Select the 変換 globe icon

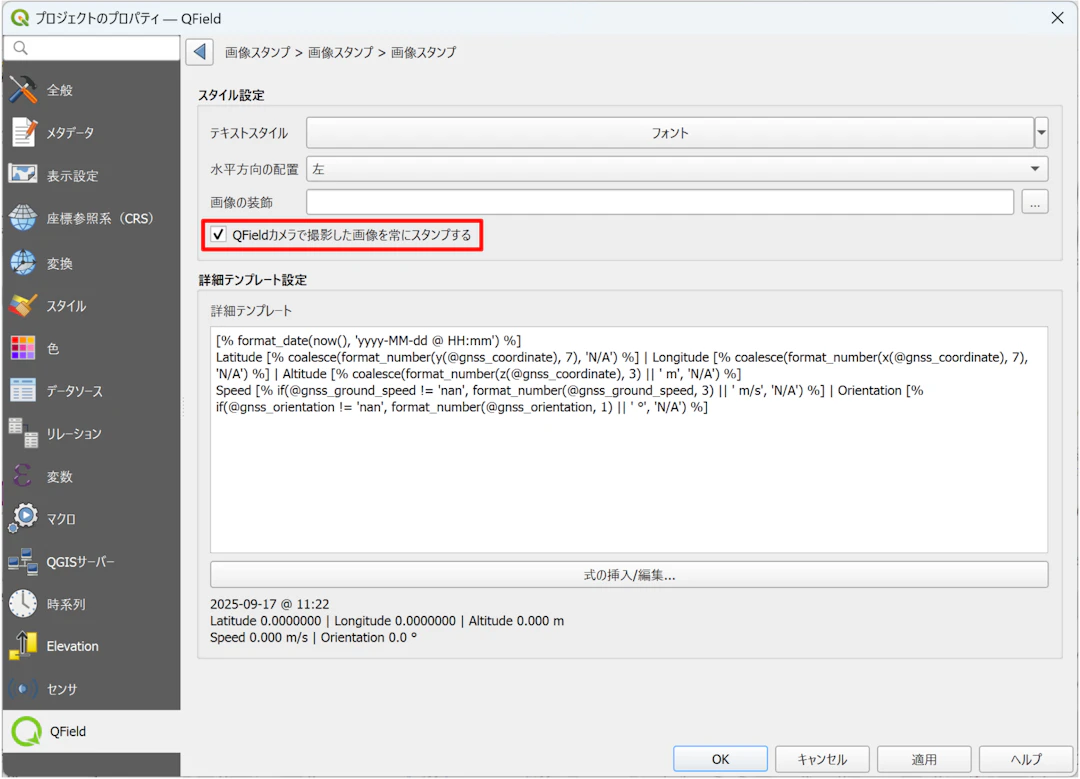[x=23, y=263]
